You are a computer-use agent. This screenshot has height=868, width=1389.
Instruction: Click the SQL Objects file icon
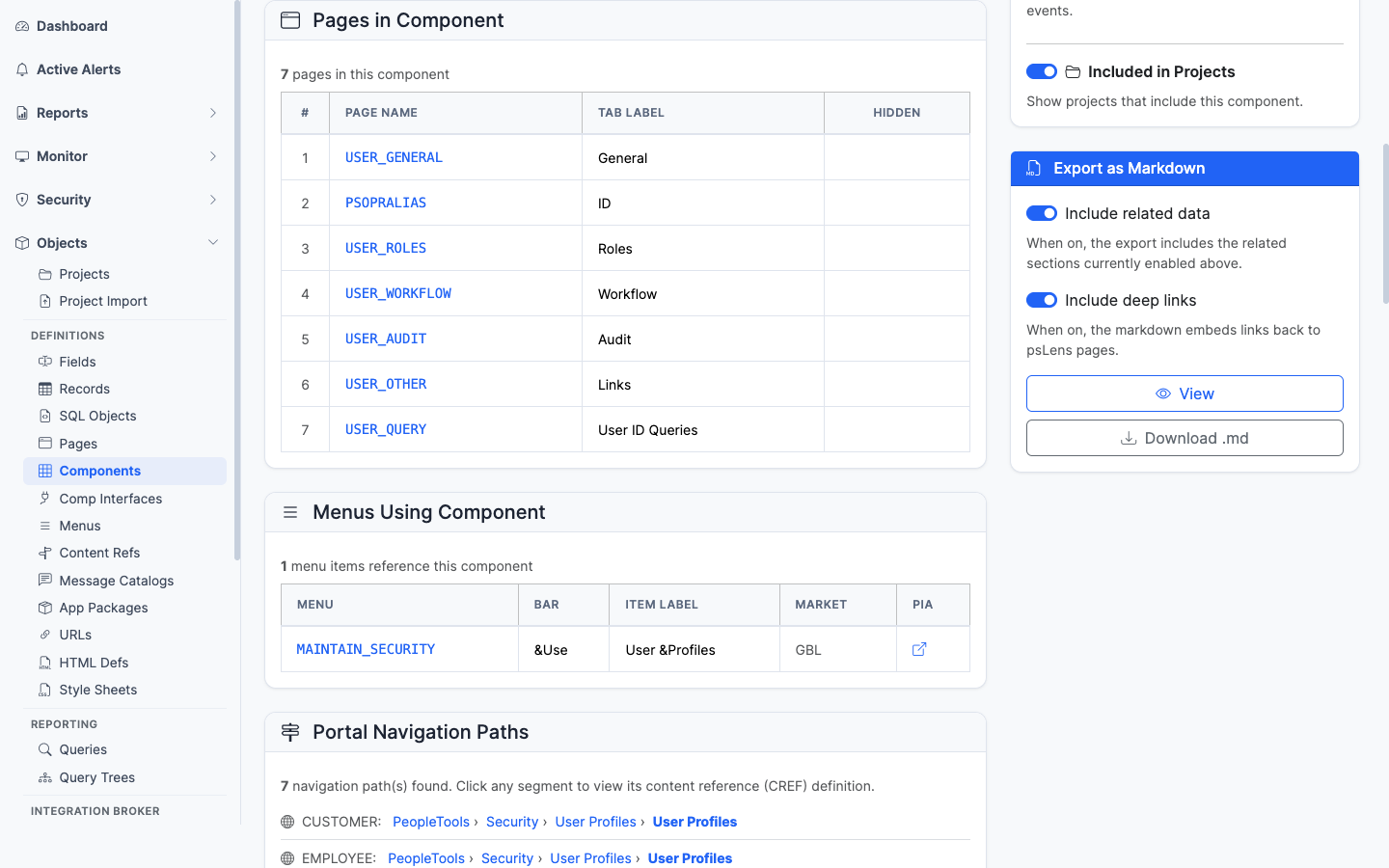pos(45,416)
